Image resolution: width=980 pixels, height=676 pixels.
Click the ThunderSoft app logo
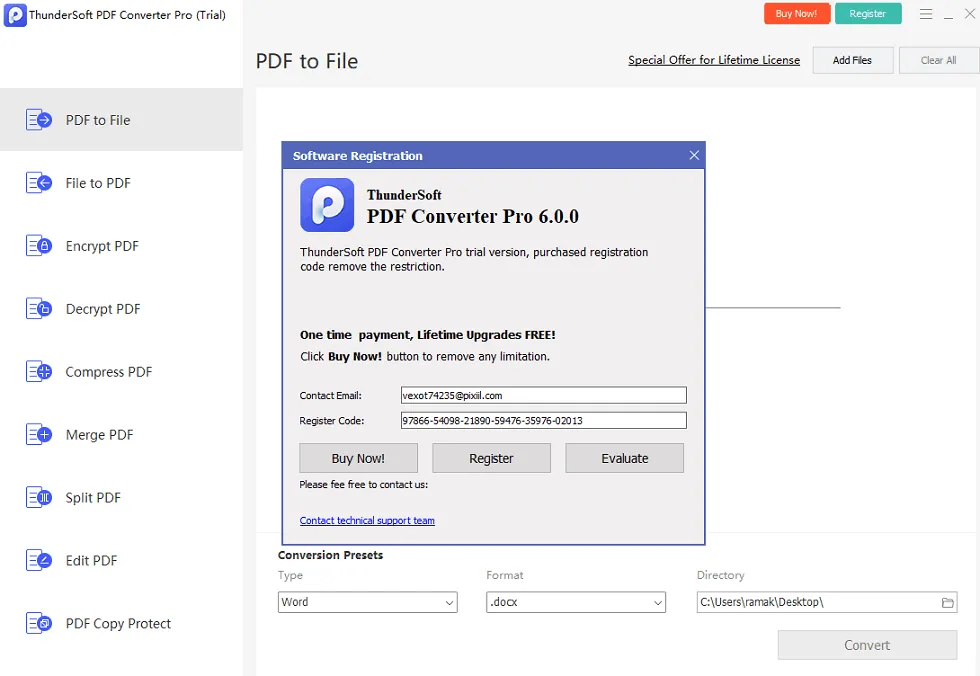click(x=14, y=15)
